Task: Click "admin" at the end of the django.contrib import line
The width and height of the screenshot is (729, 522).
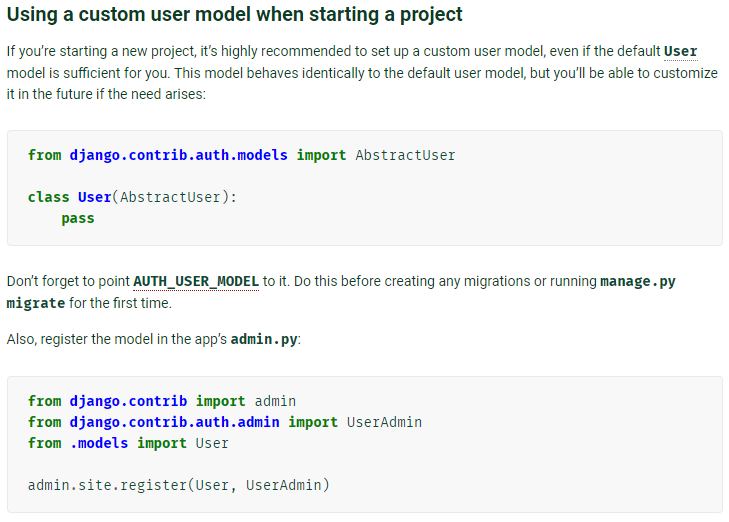Action: [x=275, y=401]
